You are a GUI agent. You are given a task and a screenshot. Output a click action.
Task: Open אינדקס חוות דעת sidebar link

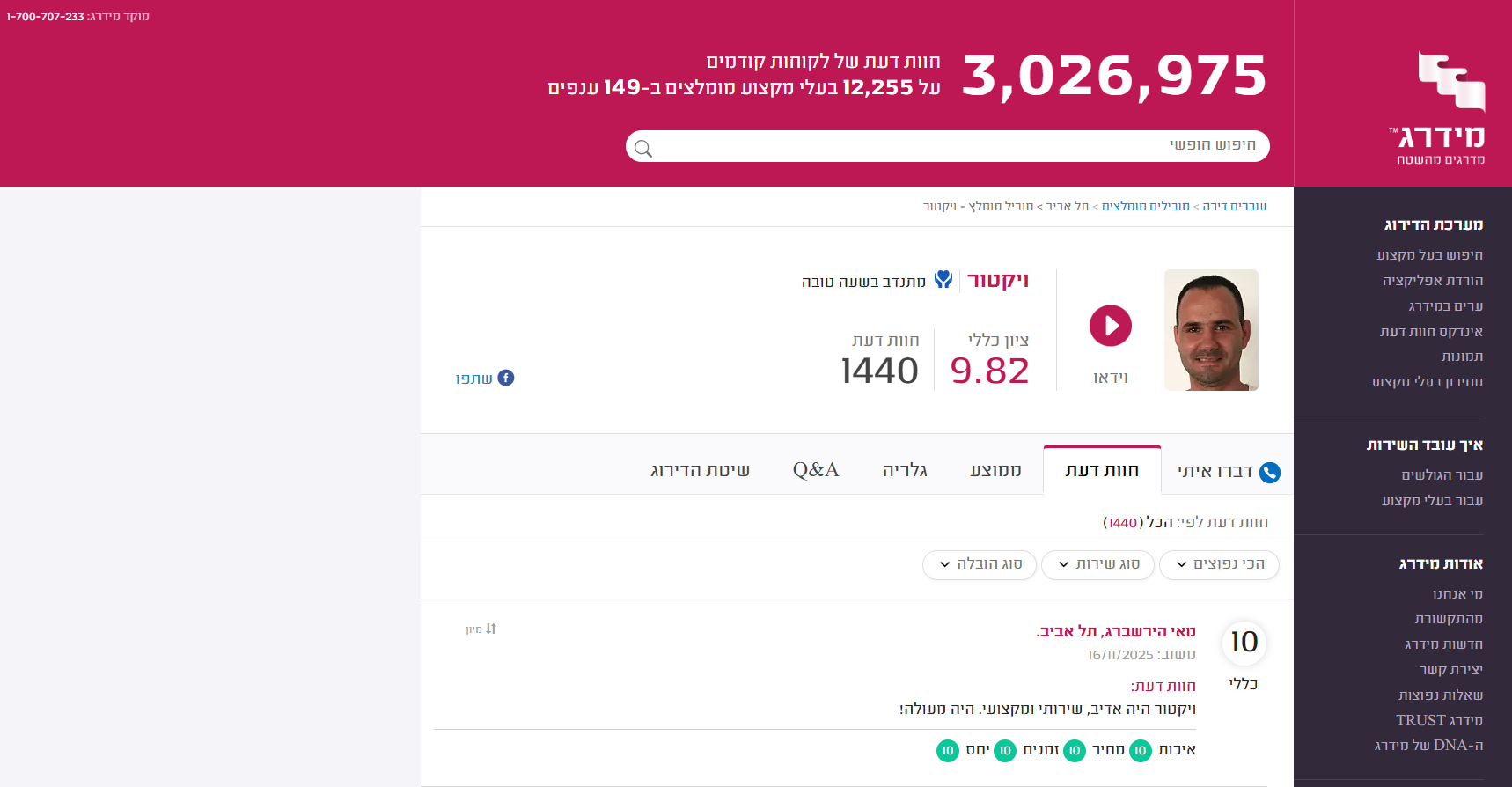(x=1432, y=332)
